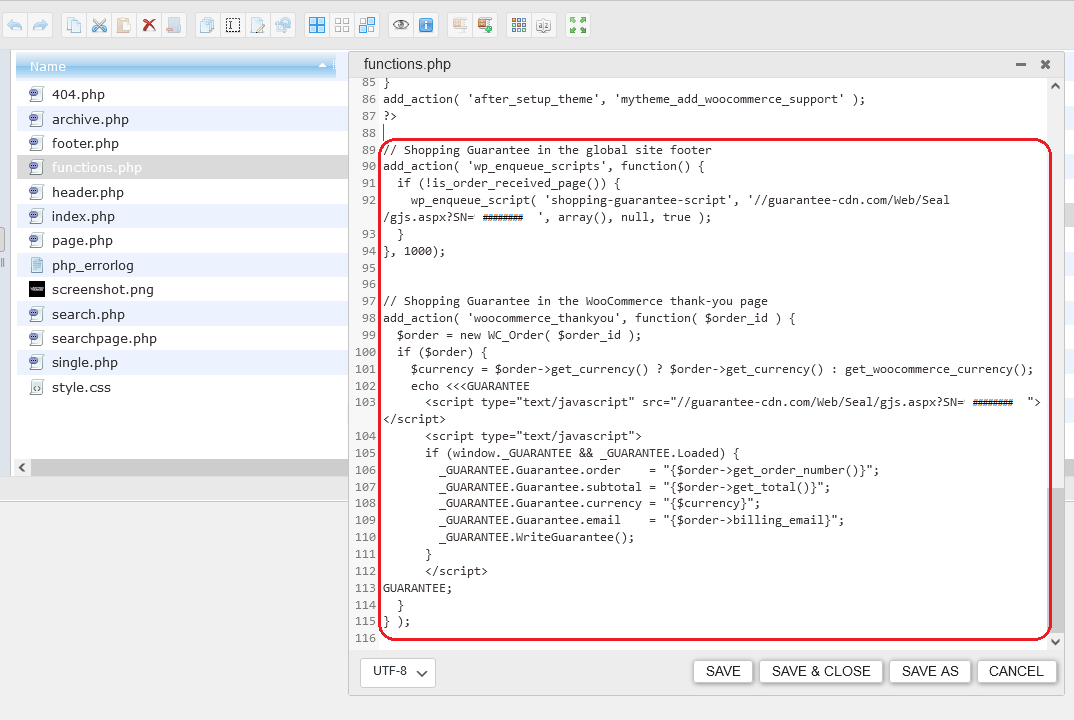Copy the selected file using the toolbar
1074x720 pixels.
(x=73, y=26)
